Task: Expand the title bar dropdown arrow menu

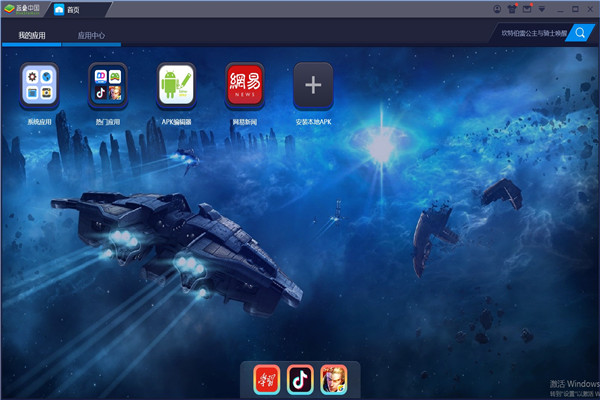Action: click(542, 9)
